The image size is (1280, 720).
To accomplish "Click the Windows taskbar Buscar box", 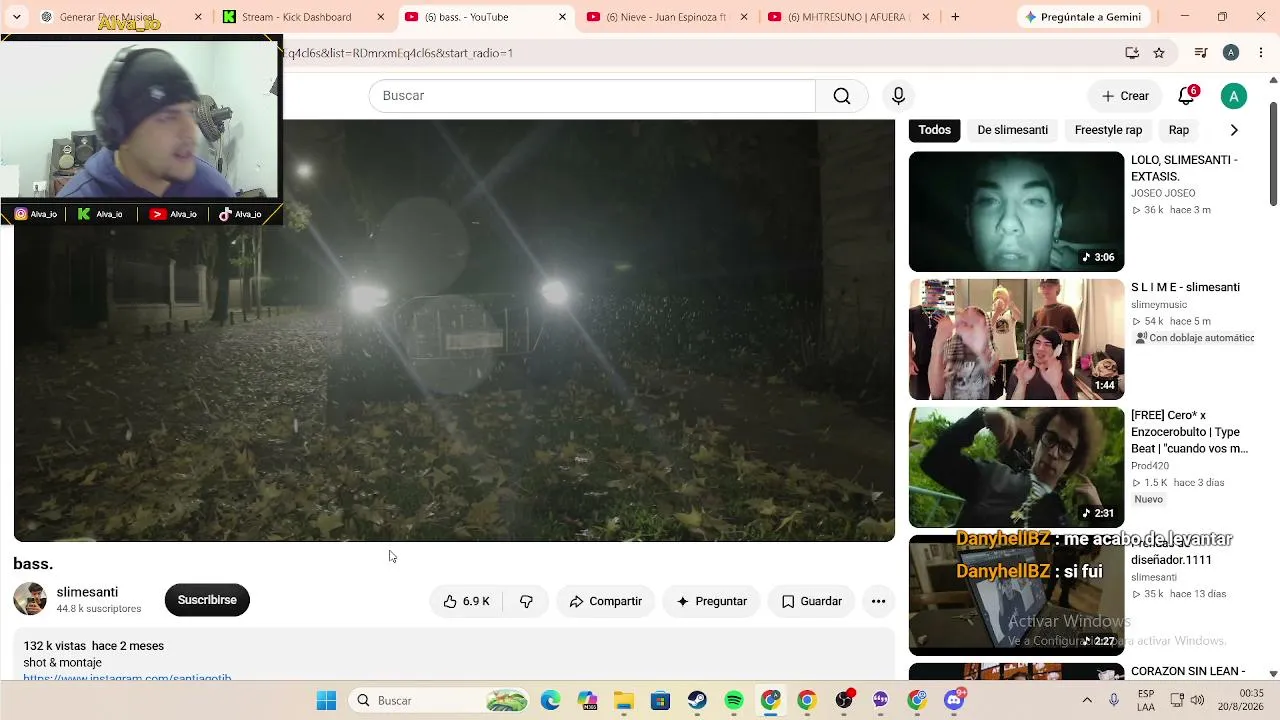I will point(440,701).
